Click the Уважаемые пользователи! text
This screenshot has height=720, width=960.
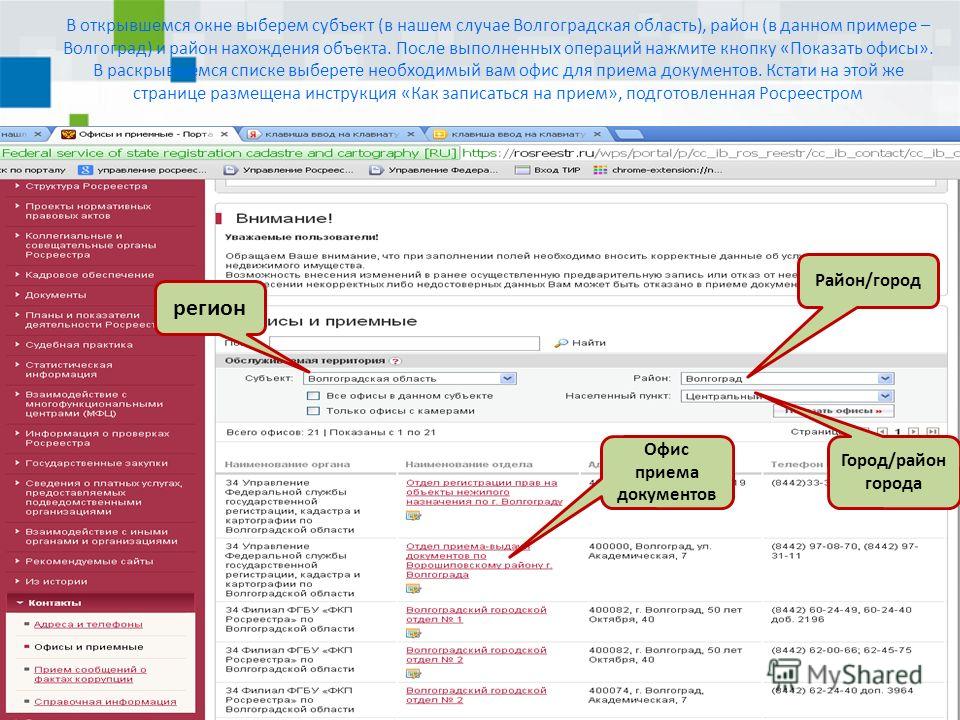[x=302, y=238]
